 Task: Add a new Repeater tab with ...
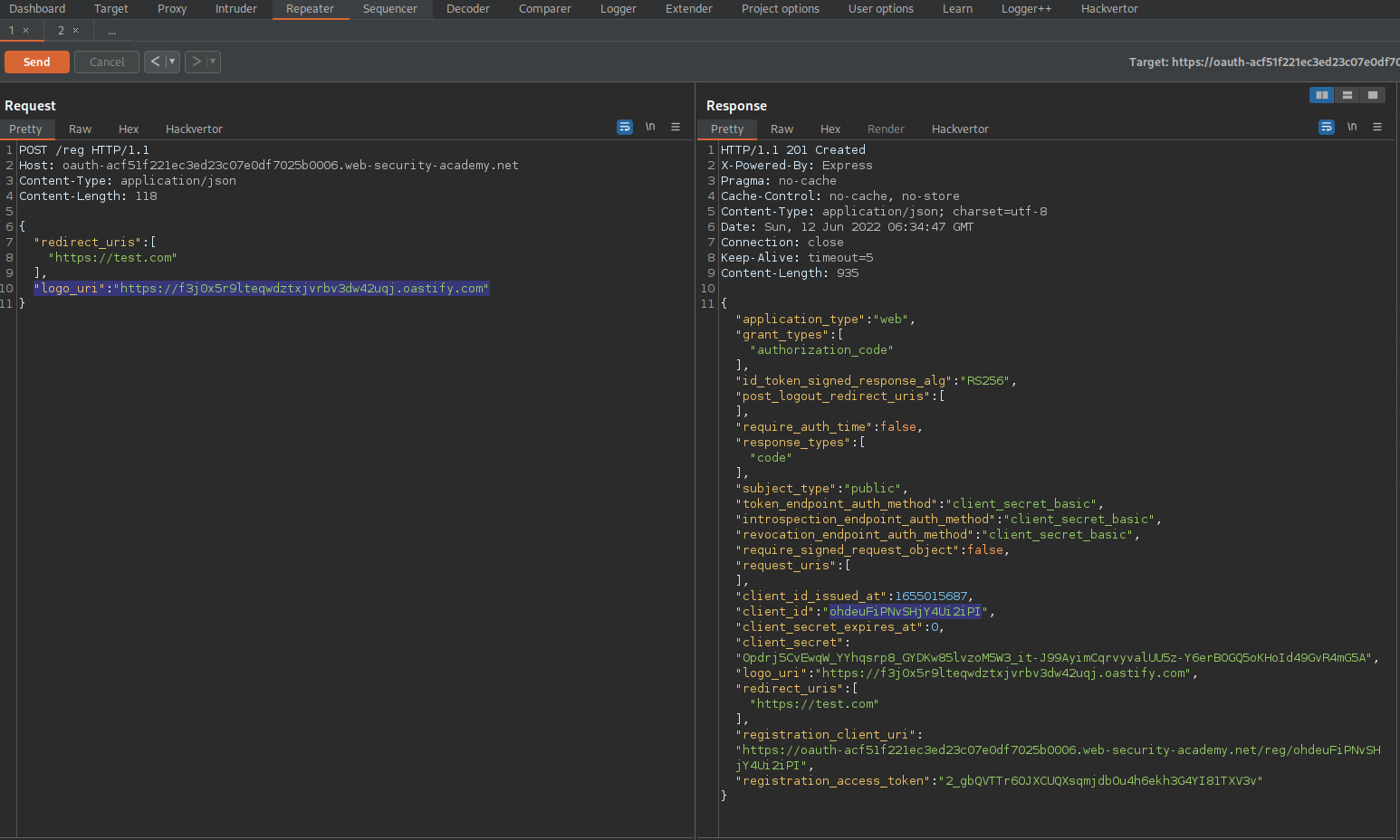click(111, 32)
